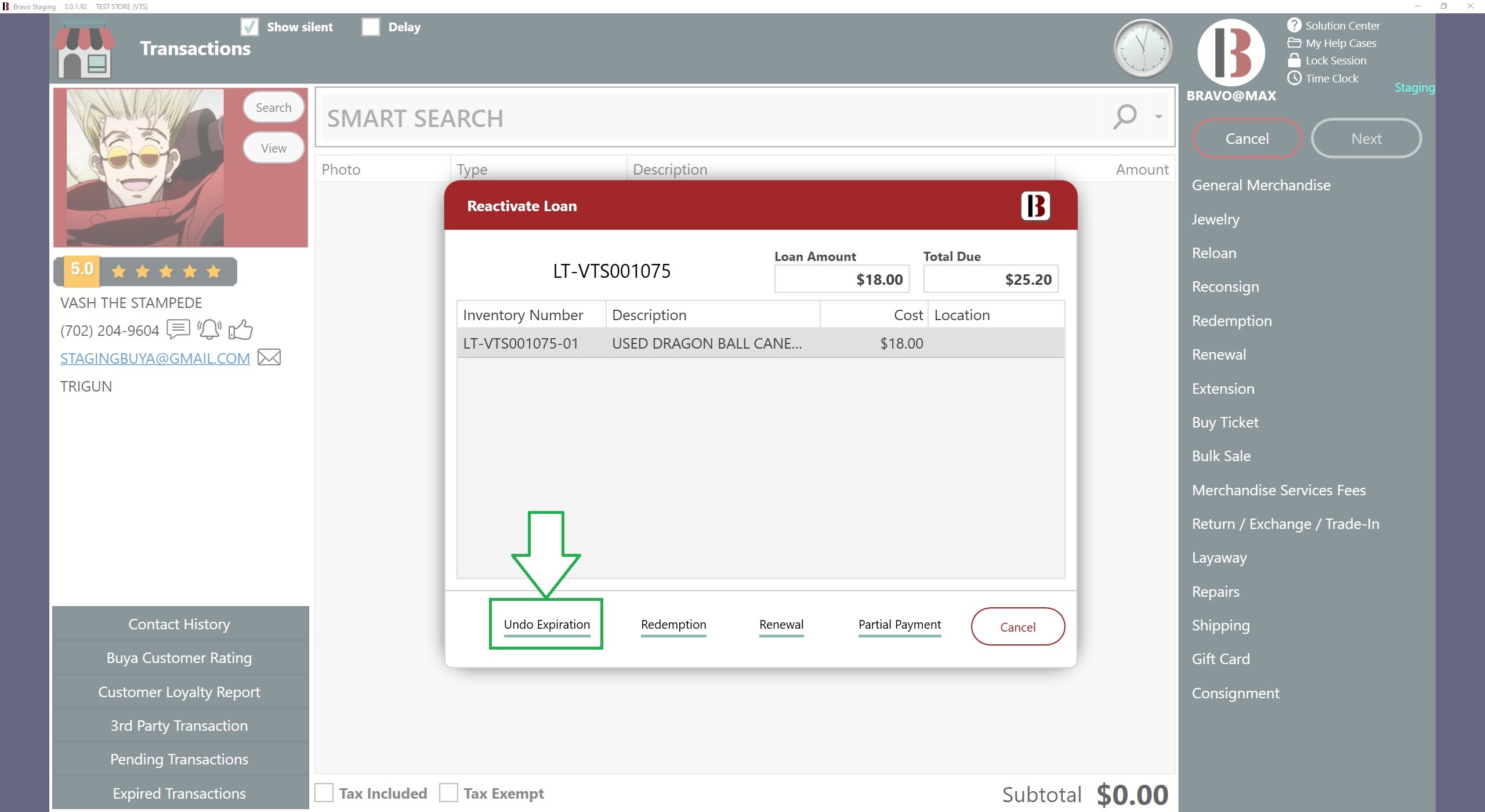
Task: Open Return / Exchange / Trade-In
Action: [x=1285, y=524]
